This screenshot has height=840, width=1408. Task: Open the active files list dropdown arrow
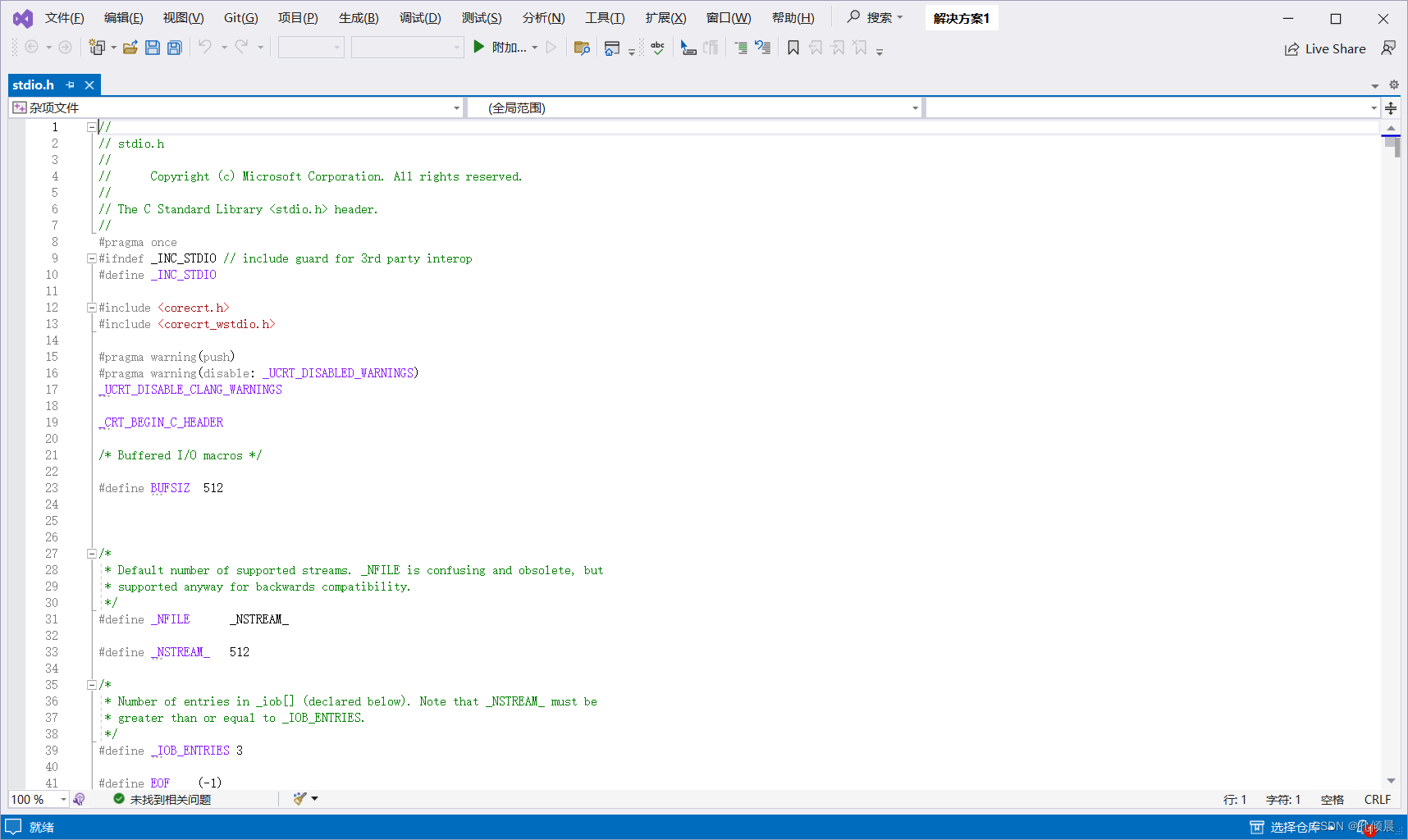[1374, 85]
